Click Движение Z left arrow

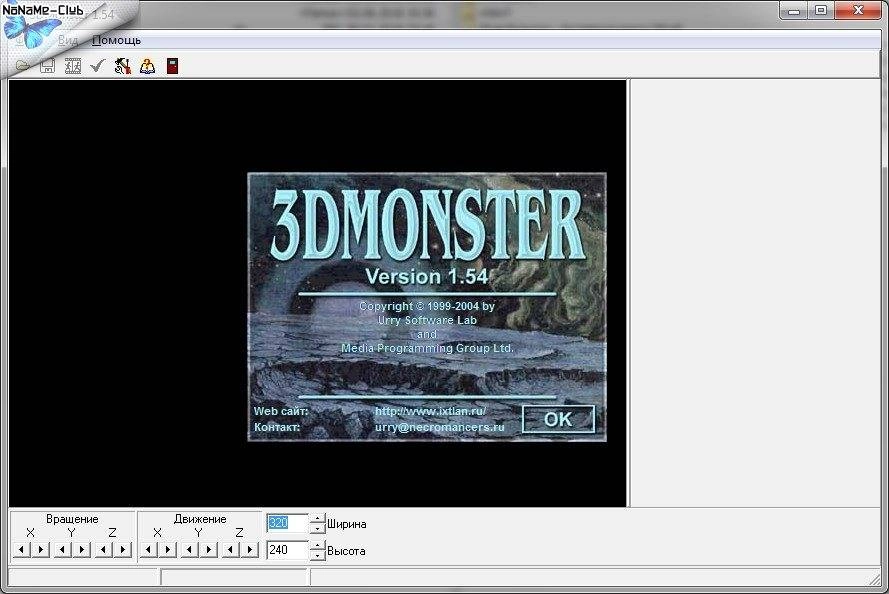230,549
